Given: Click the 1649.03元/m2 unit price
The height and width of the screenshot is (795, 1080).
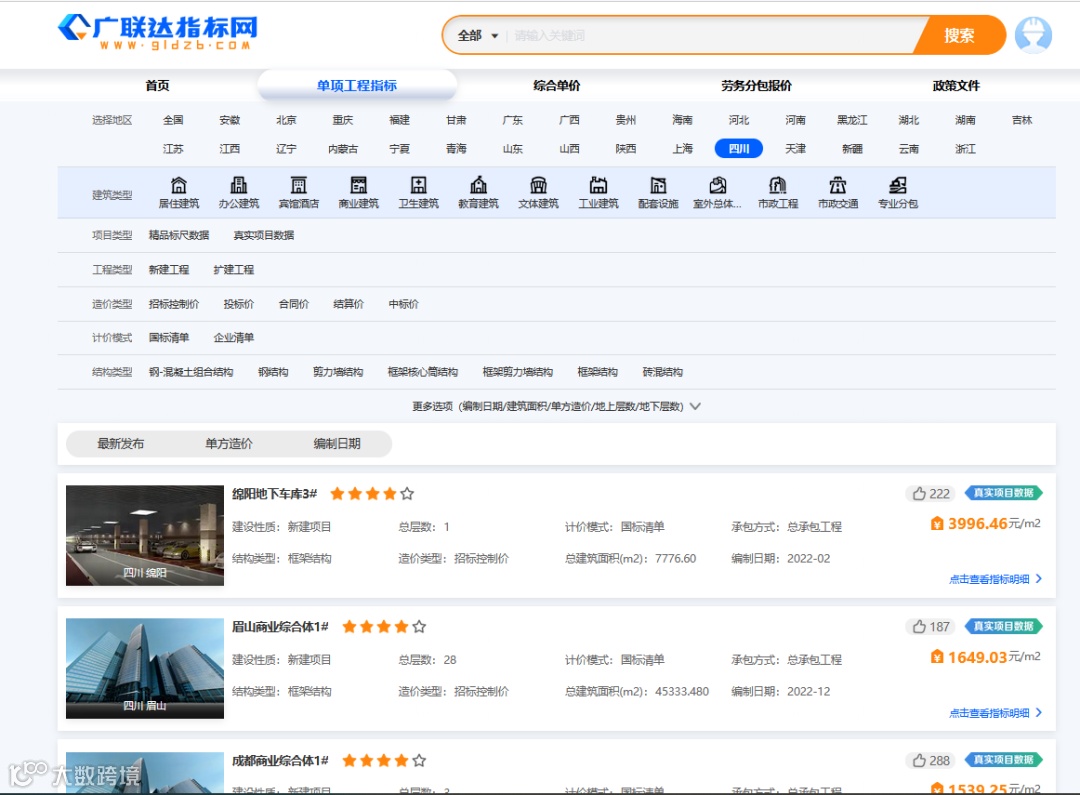Looking at the screenshot, I should click(986, 657).
